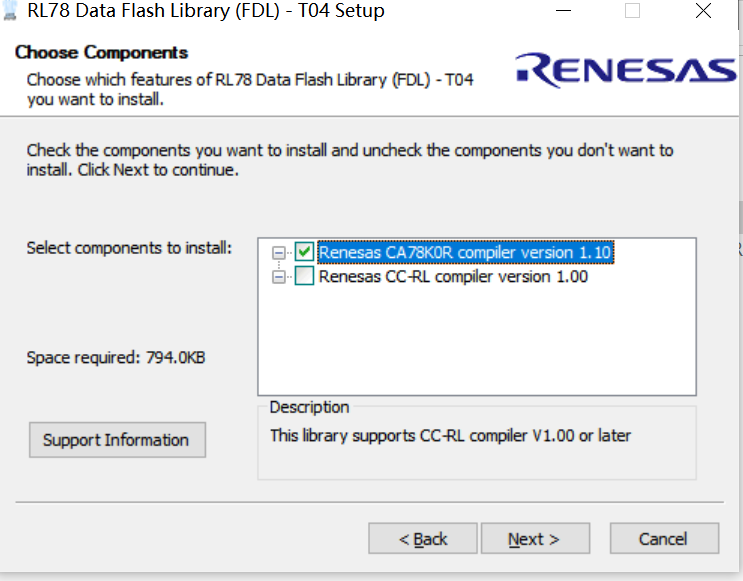The image size is (743, 581).
Task: Click the Description text box
Action: point(477,443)
